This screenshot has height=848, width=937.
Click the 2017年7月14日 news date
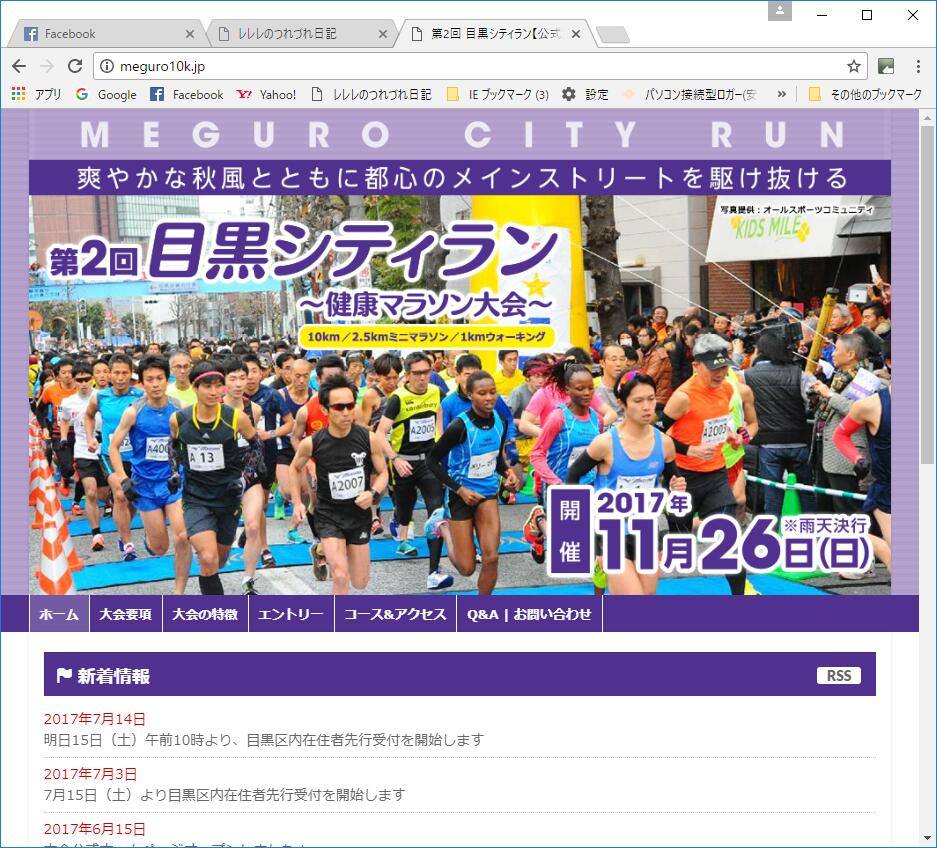[94, 719]
